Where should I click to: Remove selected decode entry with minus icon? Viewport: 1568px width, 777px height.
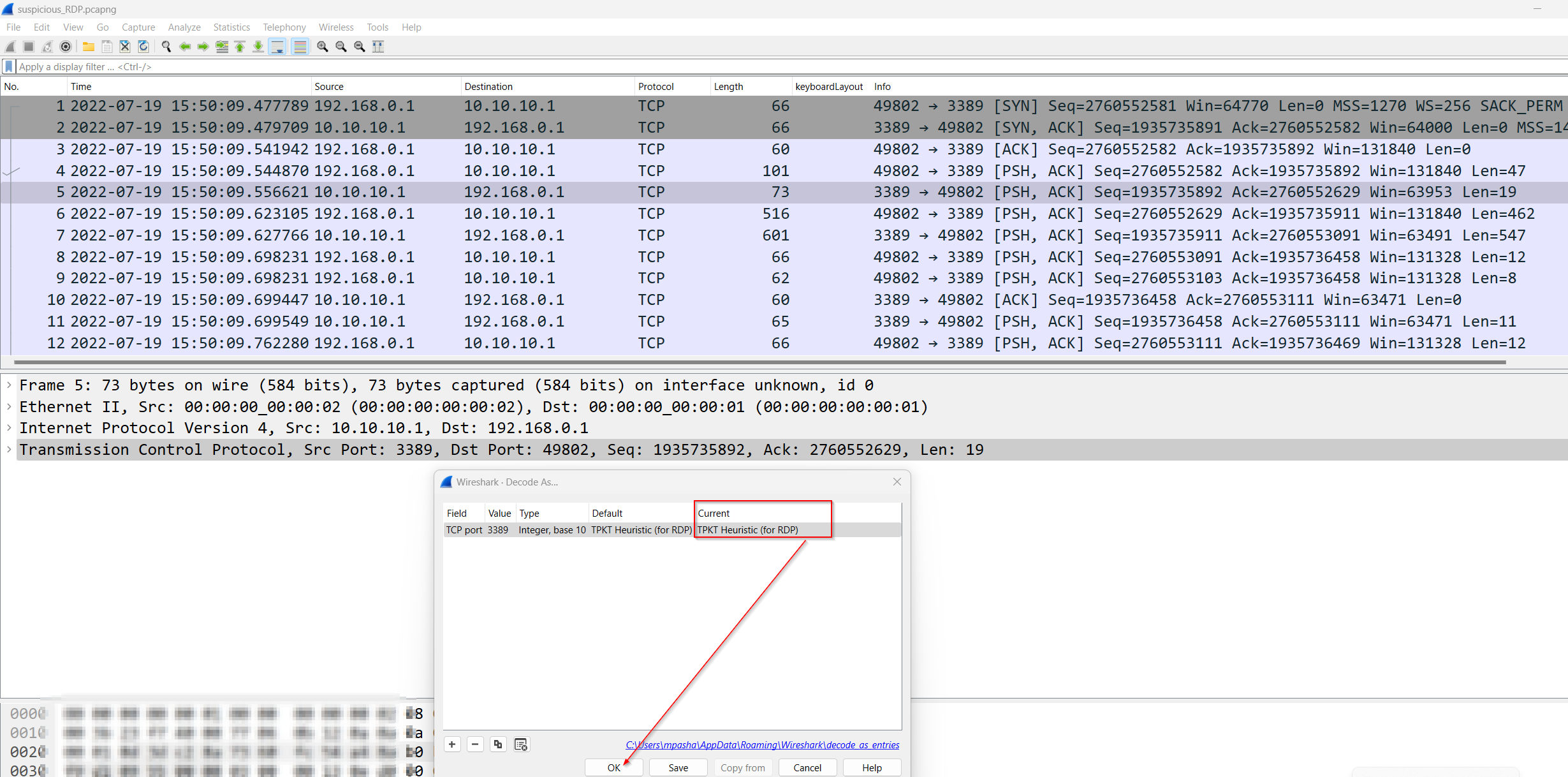[475, 744]
